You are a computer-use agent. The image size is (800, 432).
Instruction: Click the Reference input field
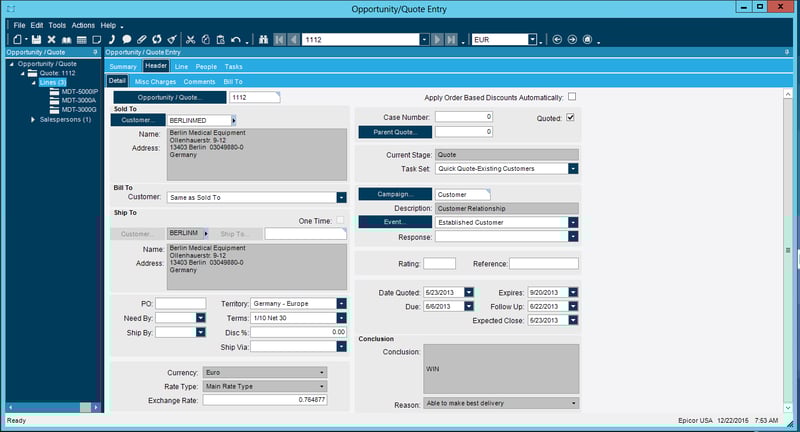click(544, 264)
